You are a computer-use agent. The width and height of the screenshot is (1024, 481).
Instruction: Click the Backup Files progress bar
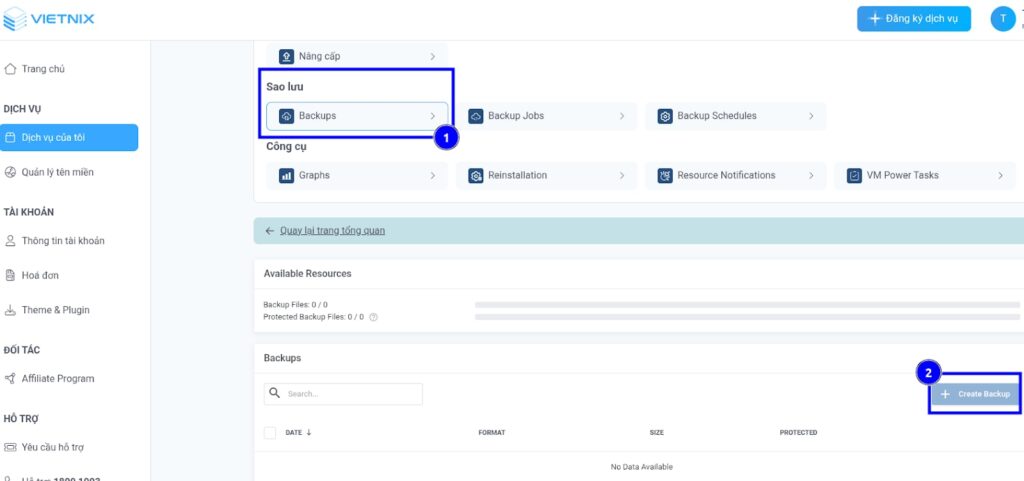[747, 305]
